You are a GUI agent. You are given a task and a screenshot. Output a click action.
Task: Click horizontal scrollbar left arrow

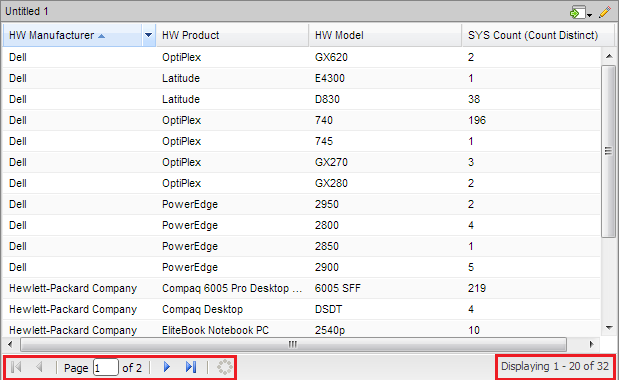pyautogui.click(x=10, y=344)
